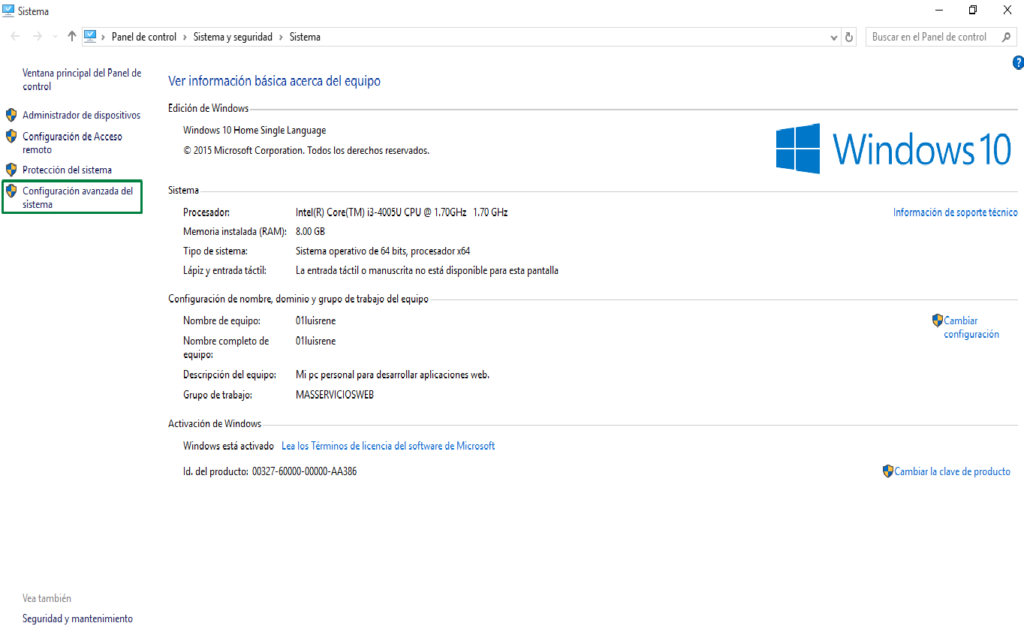Image resolution: width=1024 pixels, height=641 pixels.
Task: Open 'Información de soporte técnico' link
Action: 955,212
